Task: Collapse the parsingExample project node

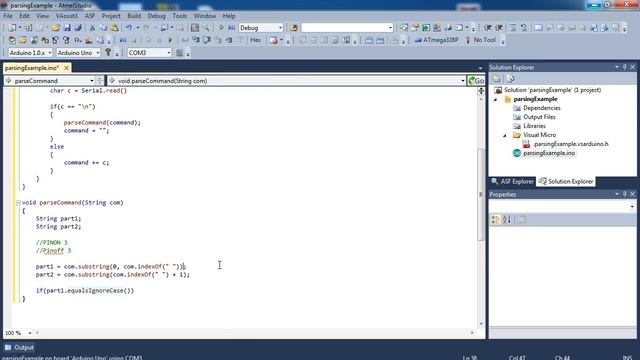Action: coord(496,99)
